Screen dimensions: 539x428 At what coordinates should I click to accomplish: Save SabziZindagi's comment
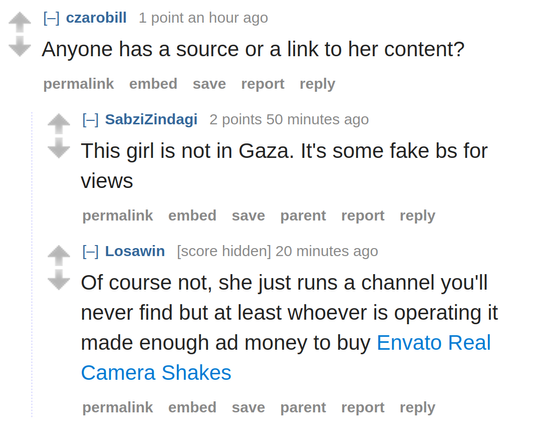coord(248,216)
